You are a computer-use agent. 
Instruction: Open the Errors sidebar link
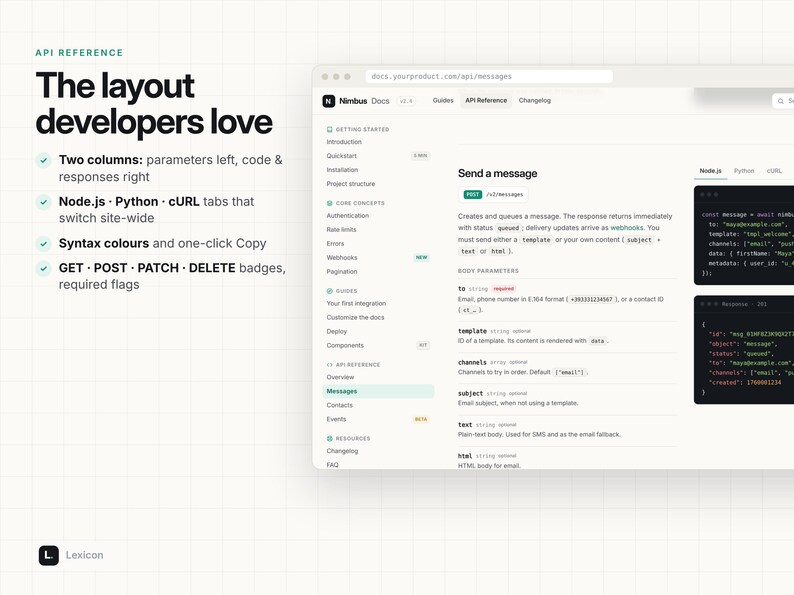pos(335,244)
